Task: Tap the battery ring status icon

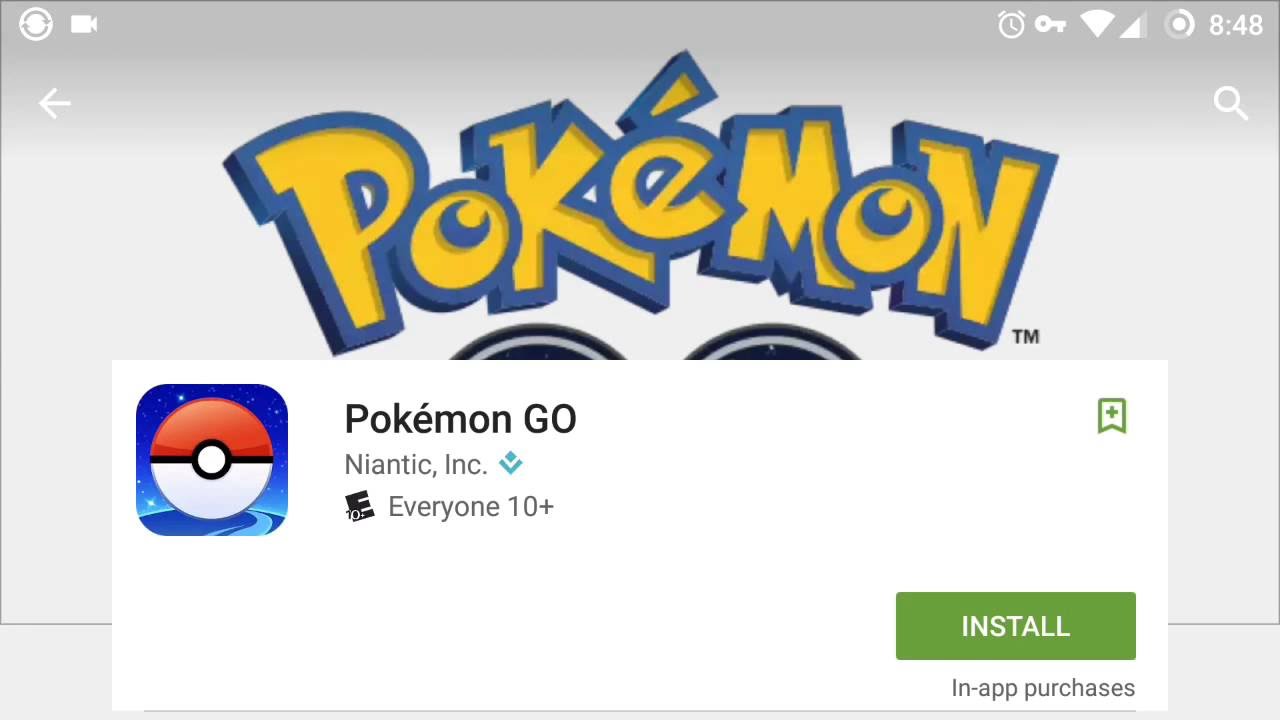Action: (1180, 25)
